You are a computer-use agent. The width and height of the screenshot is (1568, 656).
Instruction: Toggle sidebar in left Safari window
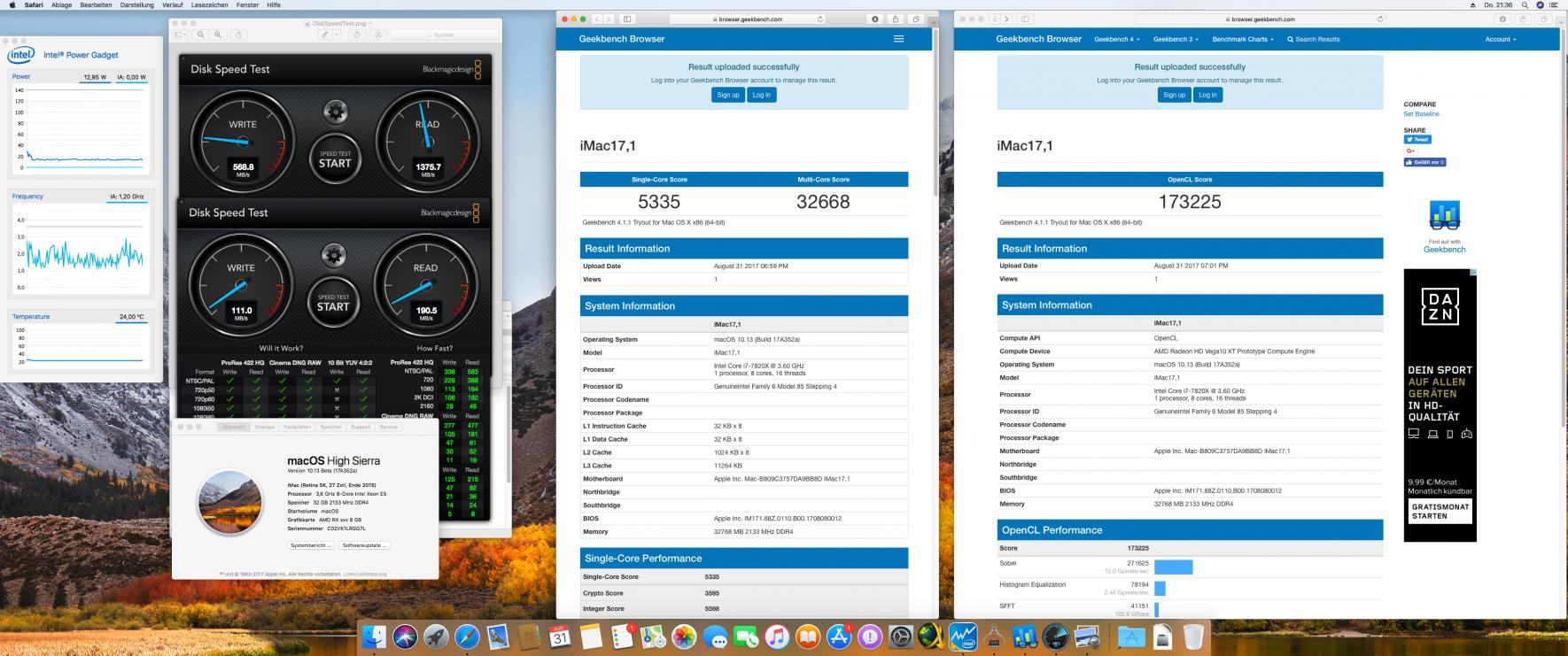point(627,19)
